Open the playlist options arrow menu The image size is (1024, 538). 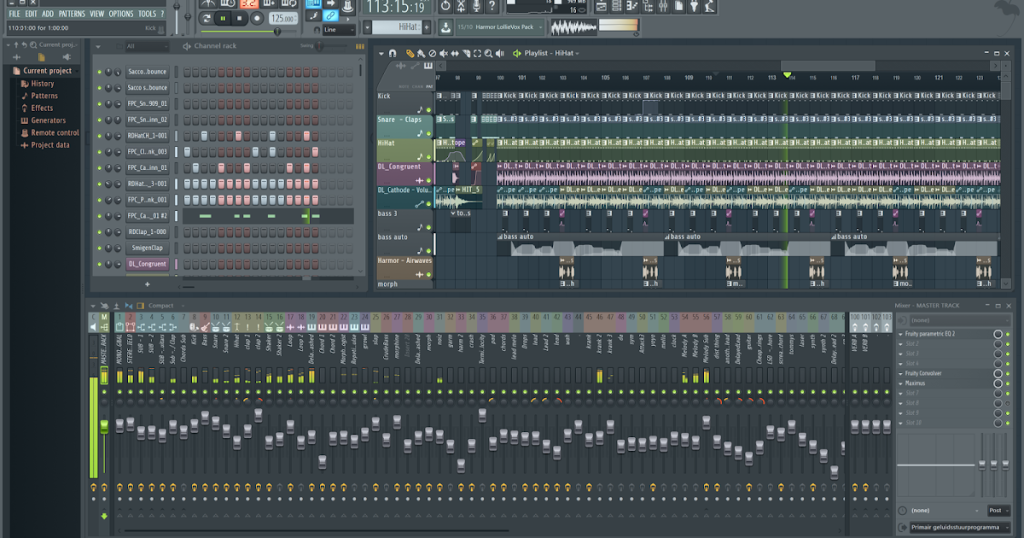click(381, 54)
